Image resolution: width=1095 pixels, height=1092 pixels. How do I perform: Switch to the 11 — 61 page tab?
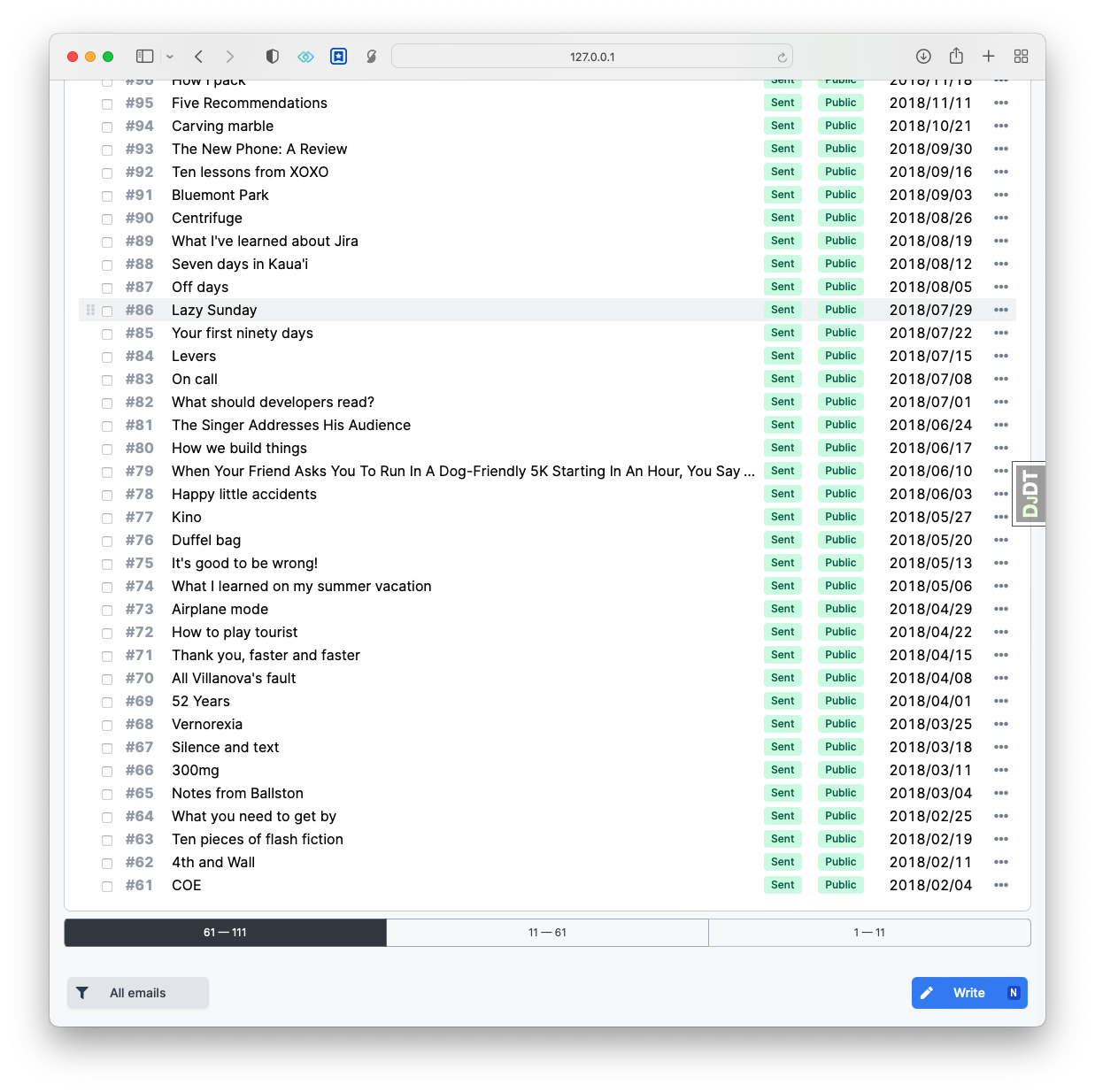[547, 933]
